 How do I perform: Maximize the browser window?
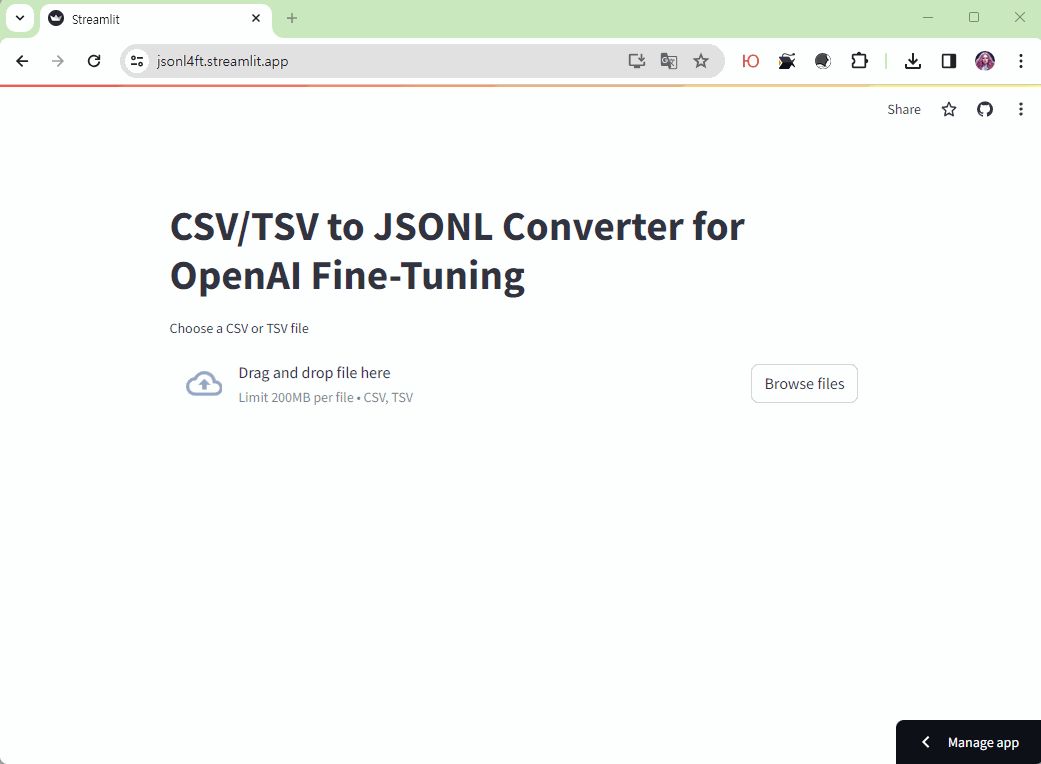pos(974,17)
